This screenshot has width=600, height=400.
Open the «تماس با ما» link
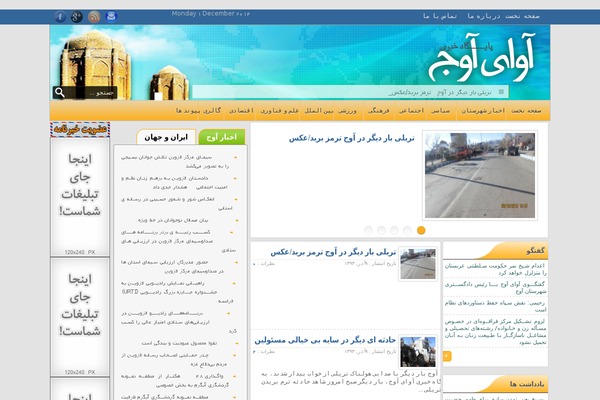tap(440, 16)
